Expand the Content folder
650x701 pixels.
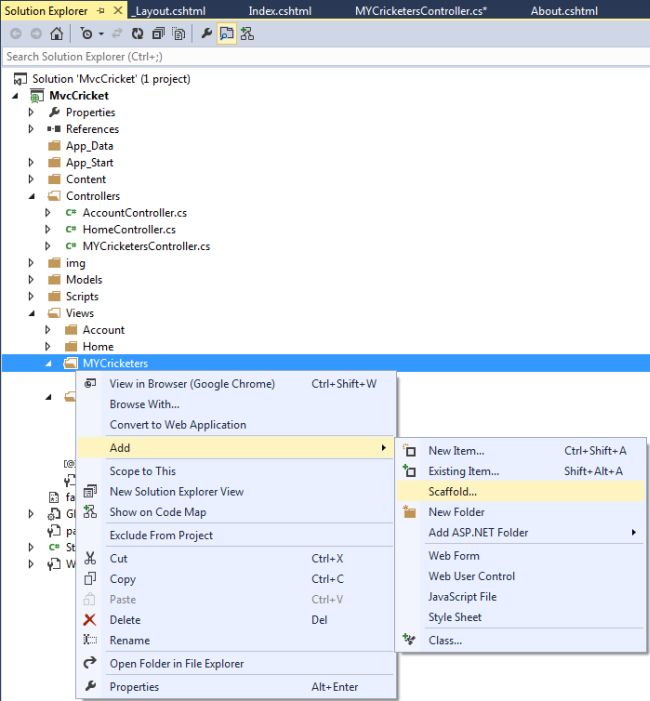[31, 179]
